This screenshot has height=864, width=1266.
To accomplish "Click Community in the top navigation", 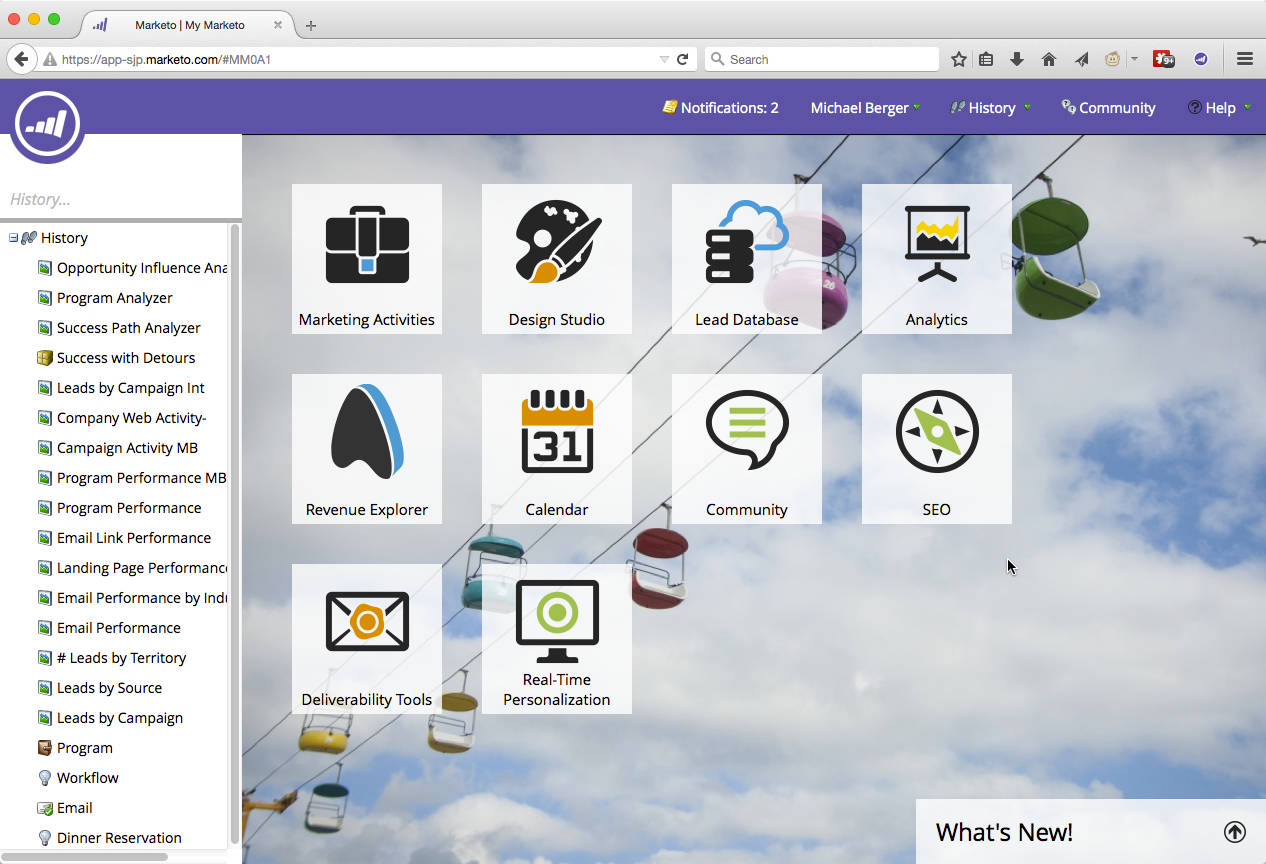I will (1108, 107).
